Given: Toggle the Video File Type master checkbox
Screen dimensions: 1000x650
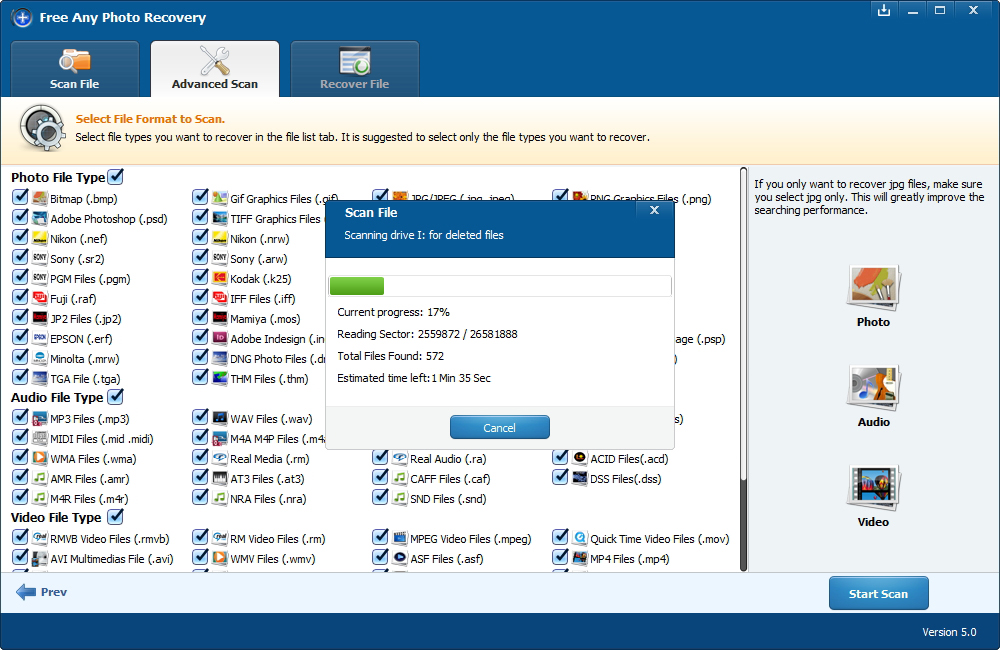Looking at the screenshot, I should tap(115, 517).
